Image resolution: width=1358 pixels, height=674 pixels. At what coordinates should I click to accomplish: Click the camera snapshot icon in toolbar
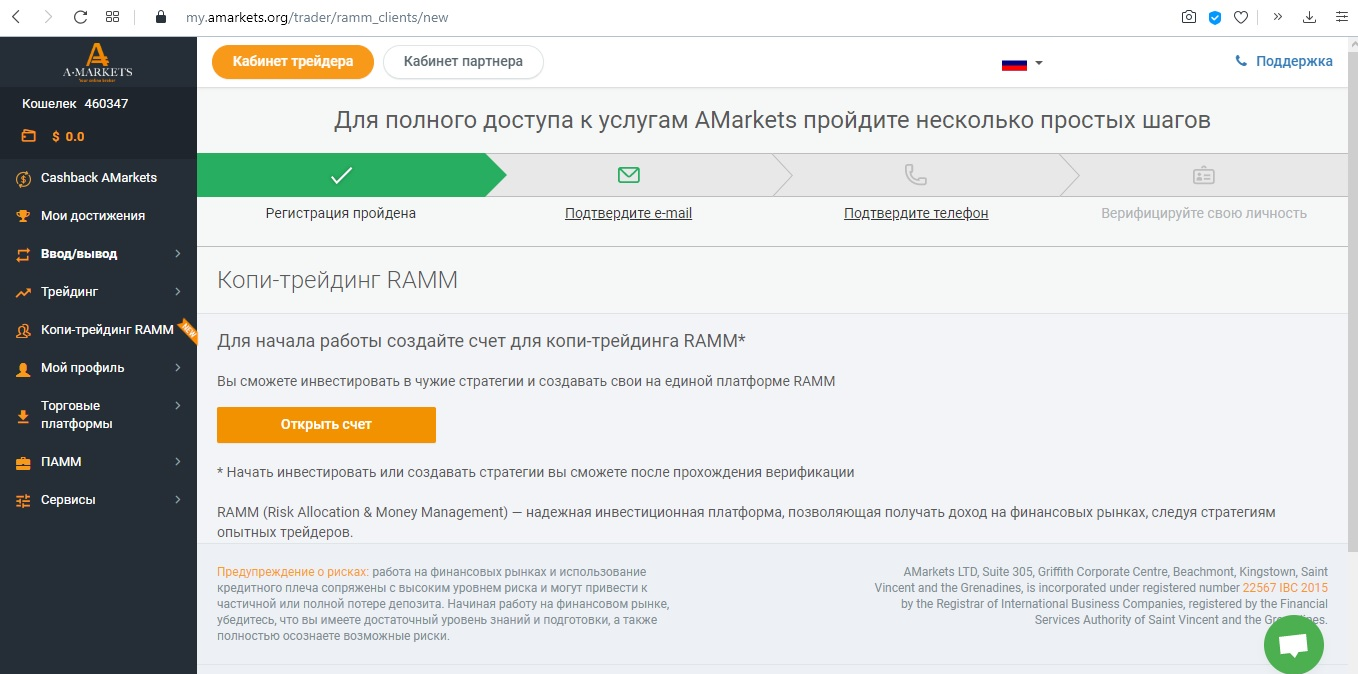tap(1188, 17)
